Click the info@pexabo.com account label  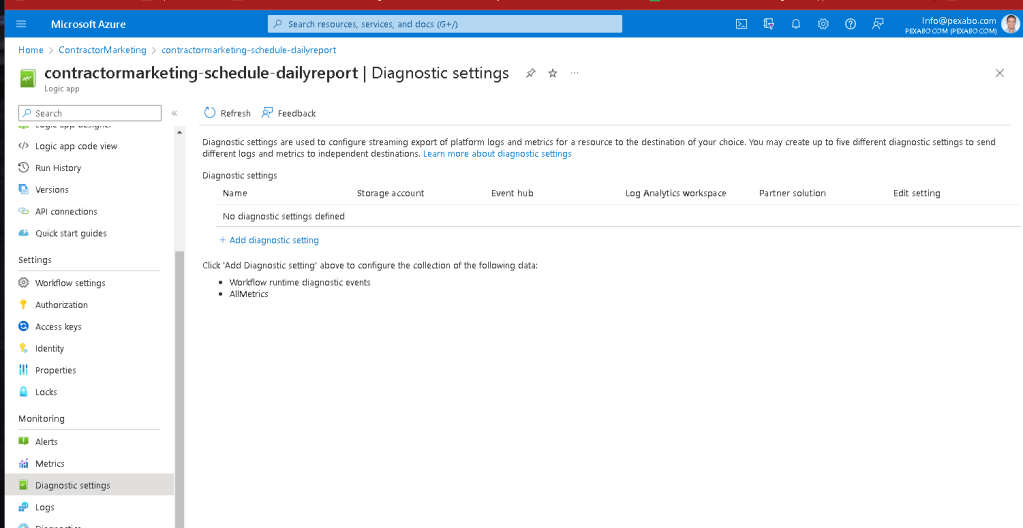pos(959,20)
